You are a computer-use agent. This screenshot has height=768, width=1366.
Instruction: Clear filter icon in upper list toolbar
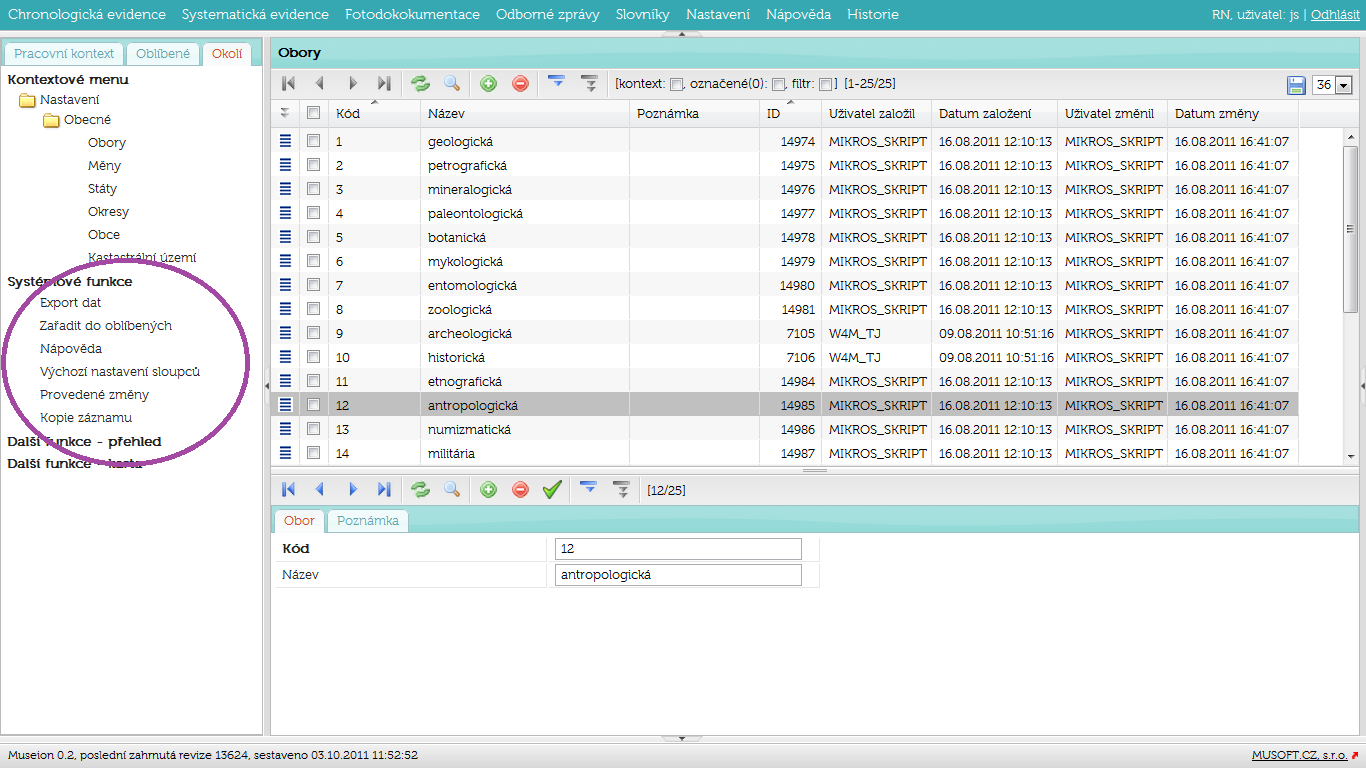(x=589, y=84)
